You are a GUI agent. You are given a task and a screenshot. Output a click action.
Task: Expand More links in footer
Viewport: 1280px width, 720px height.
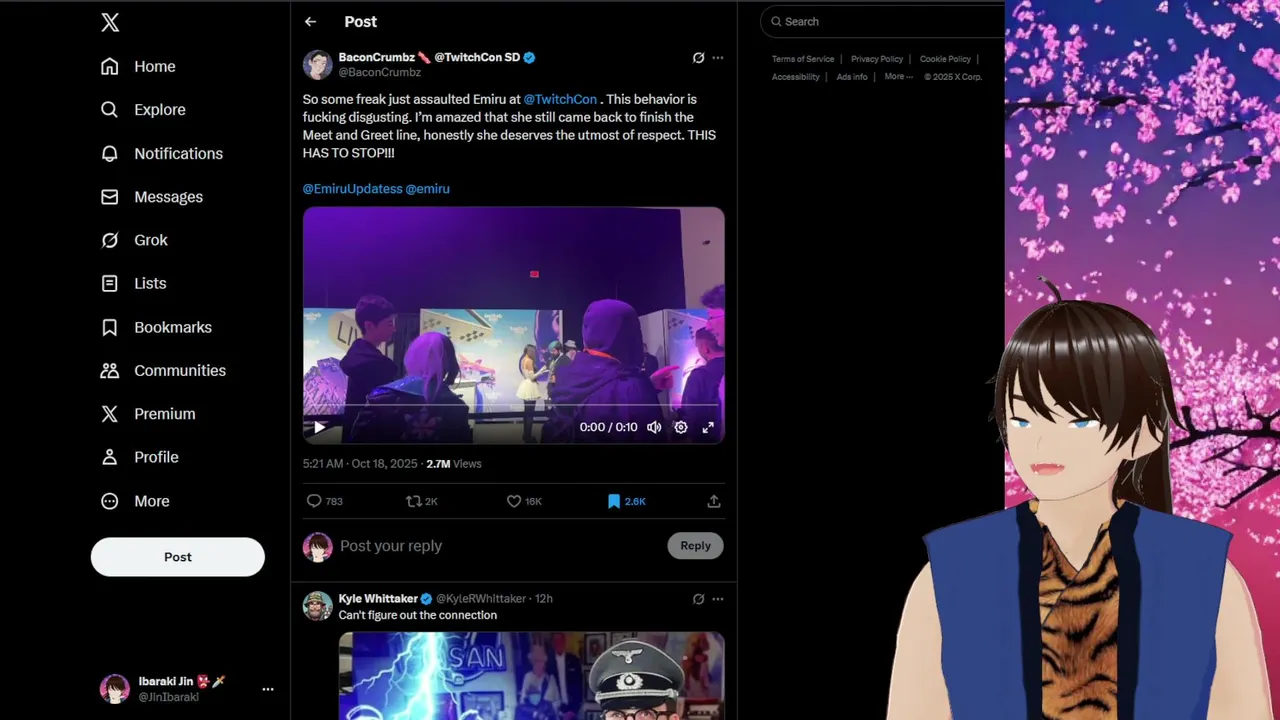(x=898, y=77)
